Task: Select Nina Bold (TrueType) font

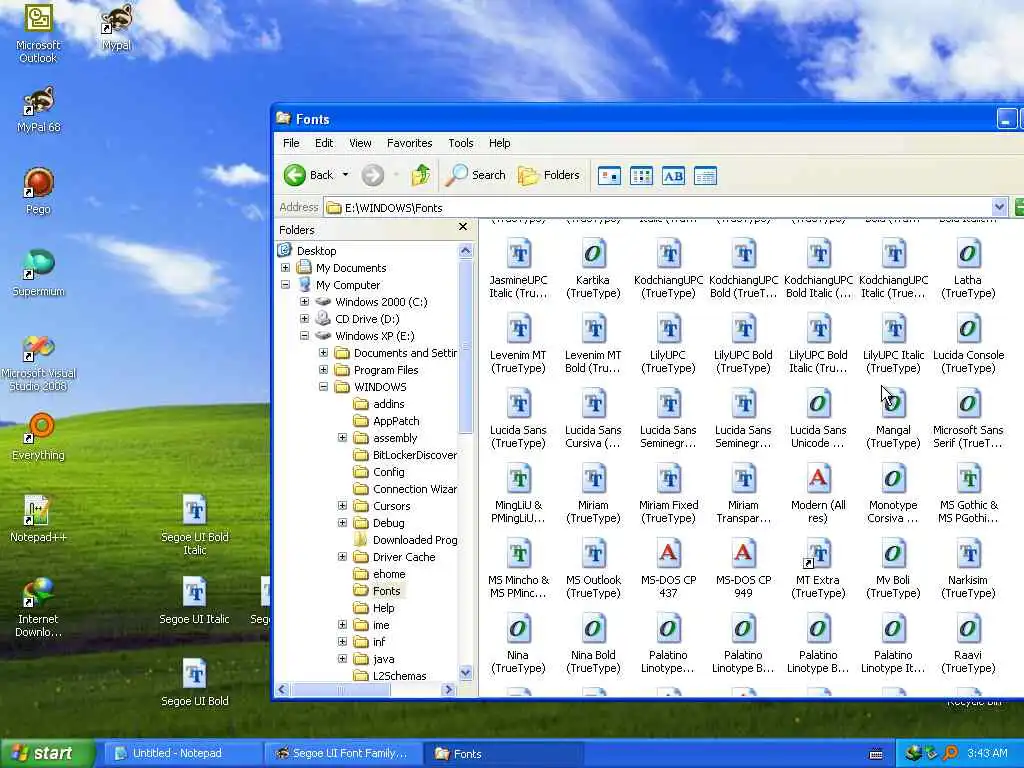Action: coord(593,644)
